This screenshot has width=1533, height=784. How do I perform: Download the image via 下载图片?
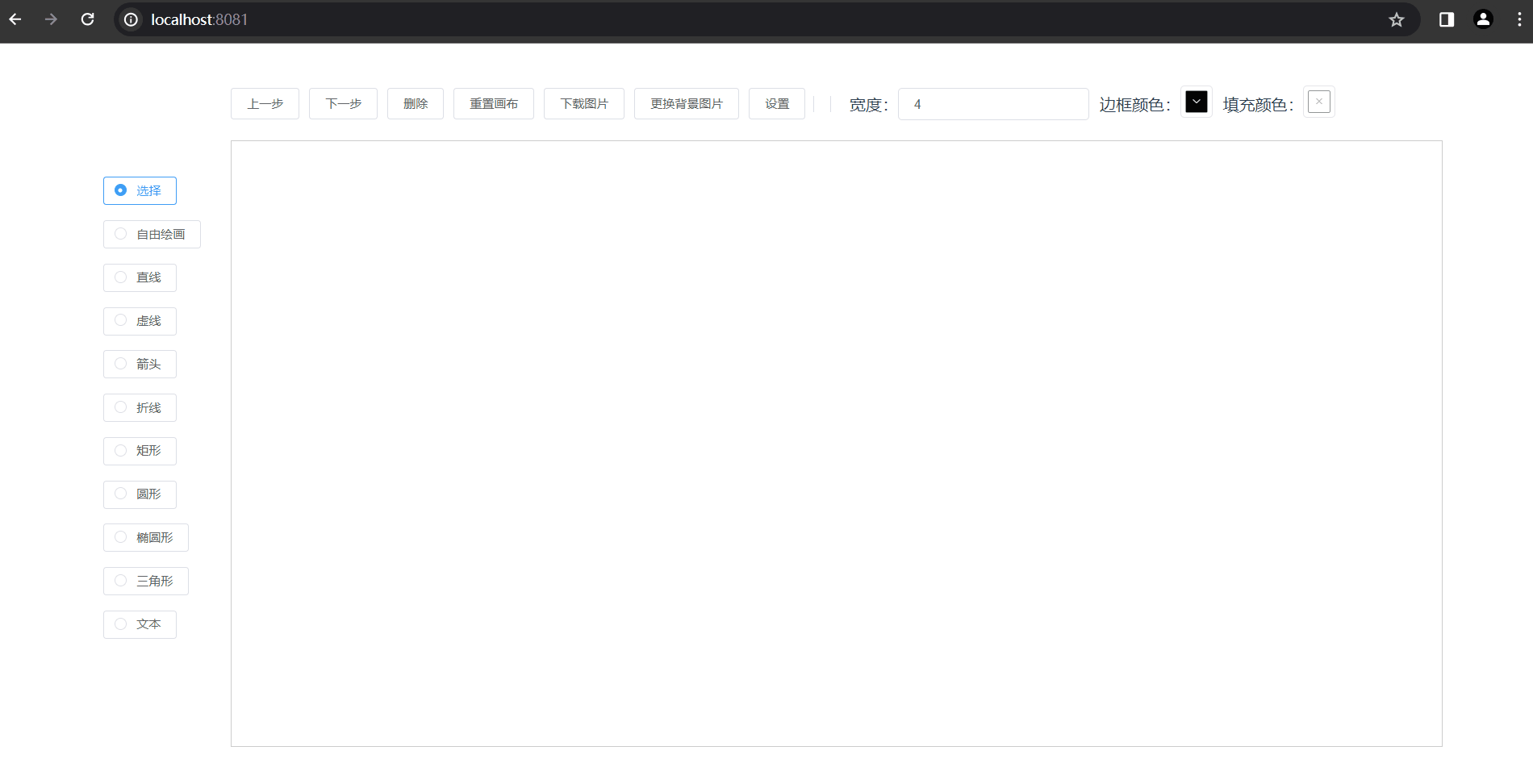584,104
